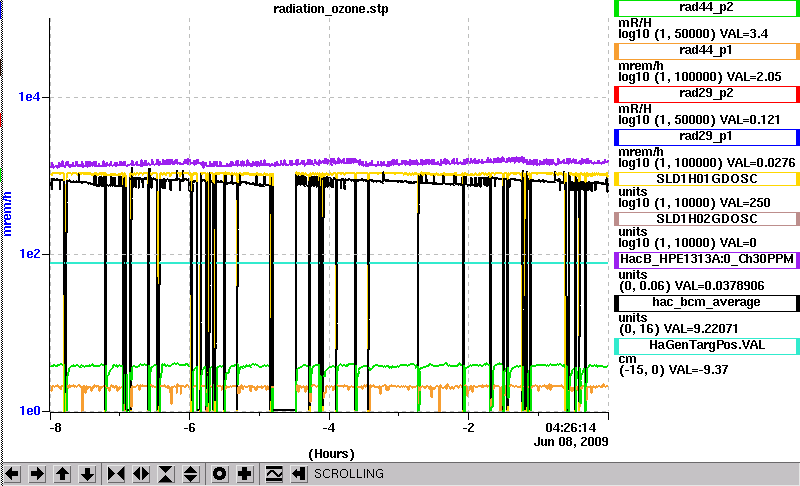The image size is (800, 486).
Task: Click the vertical zoom-out icon
Action: (x=190, y=474)
